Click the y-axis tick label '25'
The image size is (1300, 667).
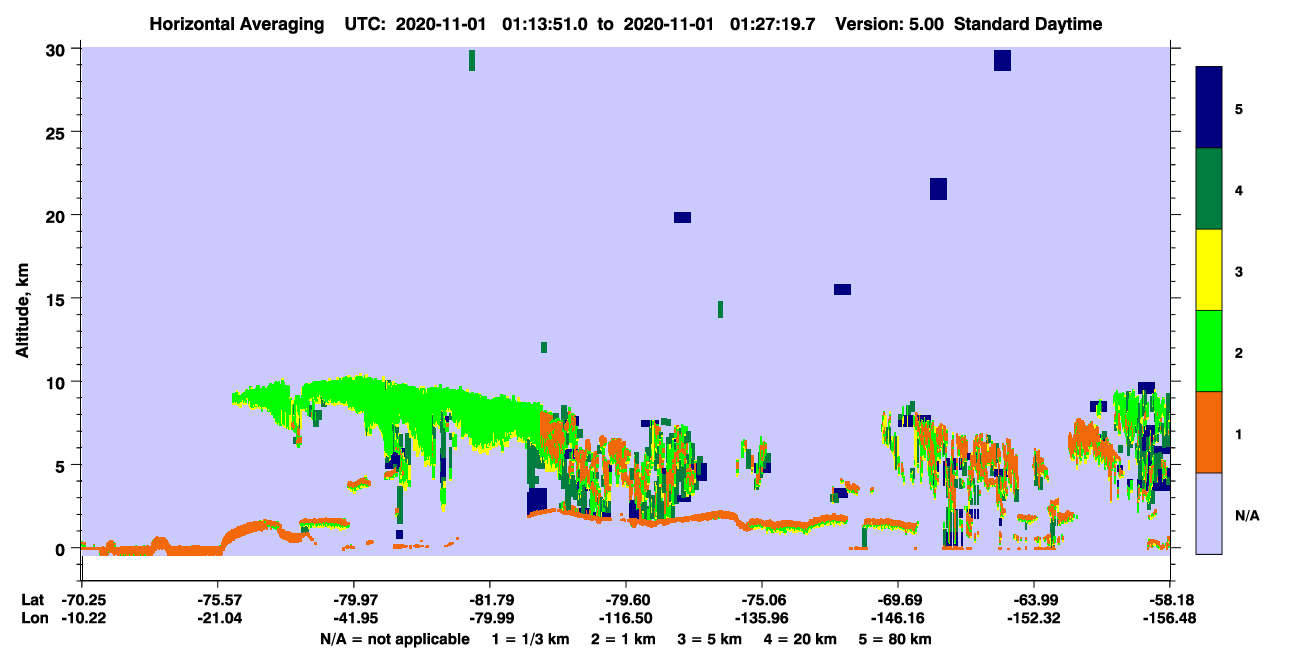(x=58, y=132)
